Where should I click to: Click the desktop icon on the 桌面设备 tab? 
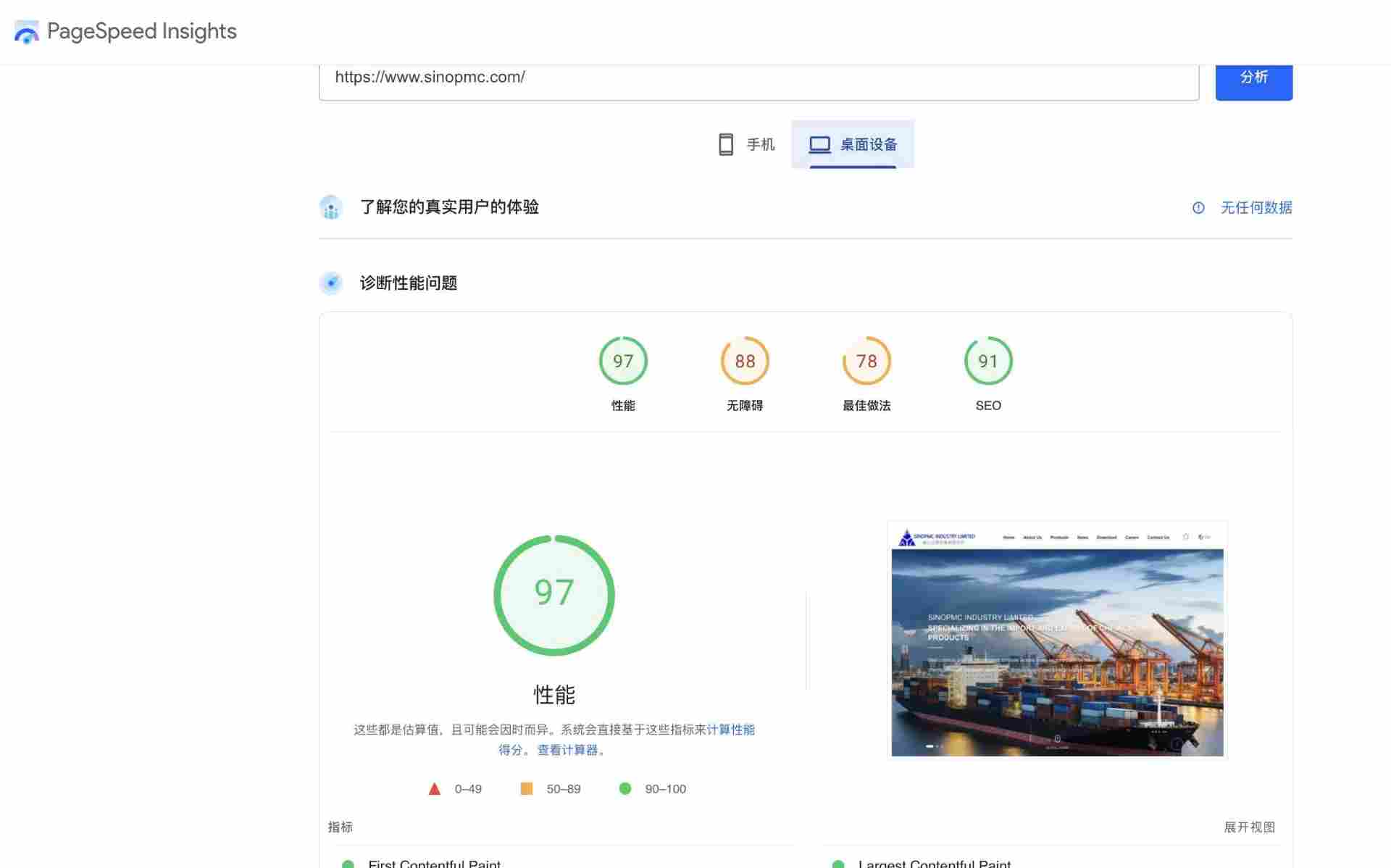click(x=819, y=144)
